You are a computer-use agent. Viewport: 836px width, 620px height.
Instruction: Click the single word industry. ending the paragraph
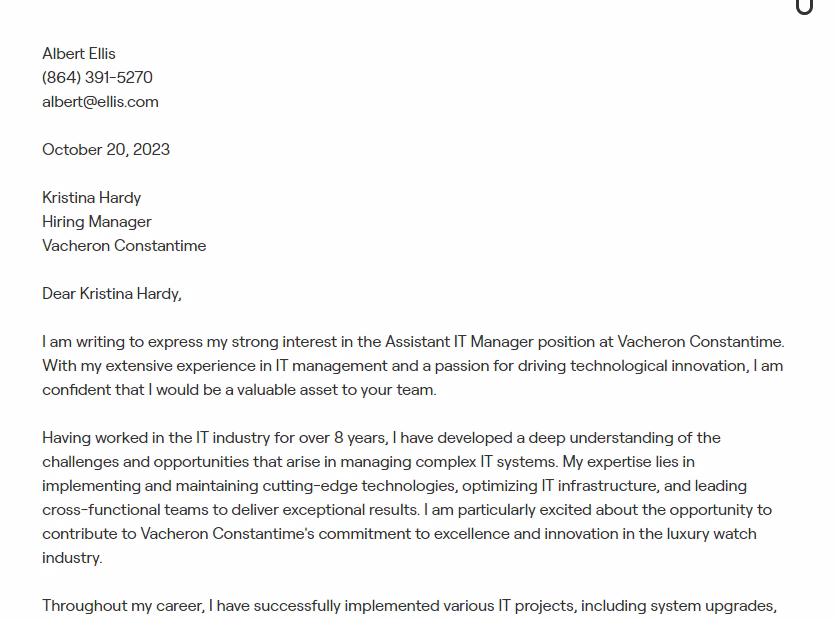point(72,558)
